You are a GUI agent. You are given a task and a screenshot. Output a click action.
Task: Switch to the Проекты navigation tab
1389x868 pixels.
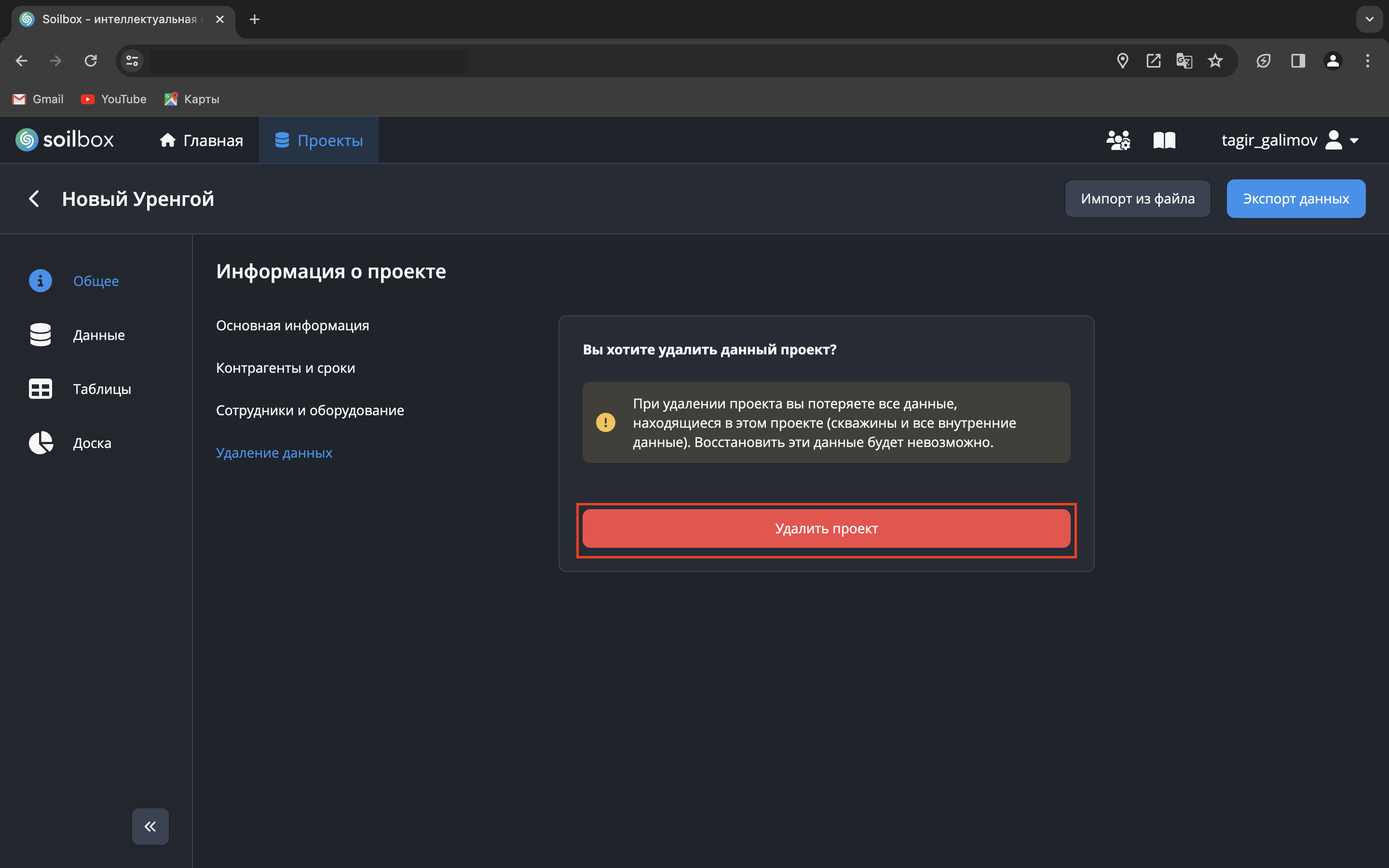pyautogui.click(x=318, y=140)
